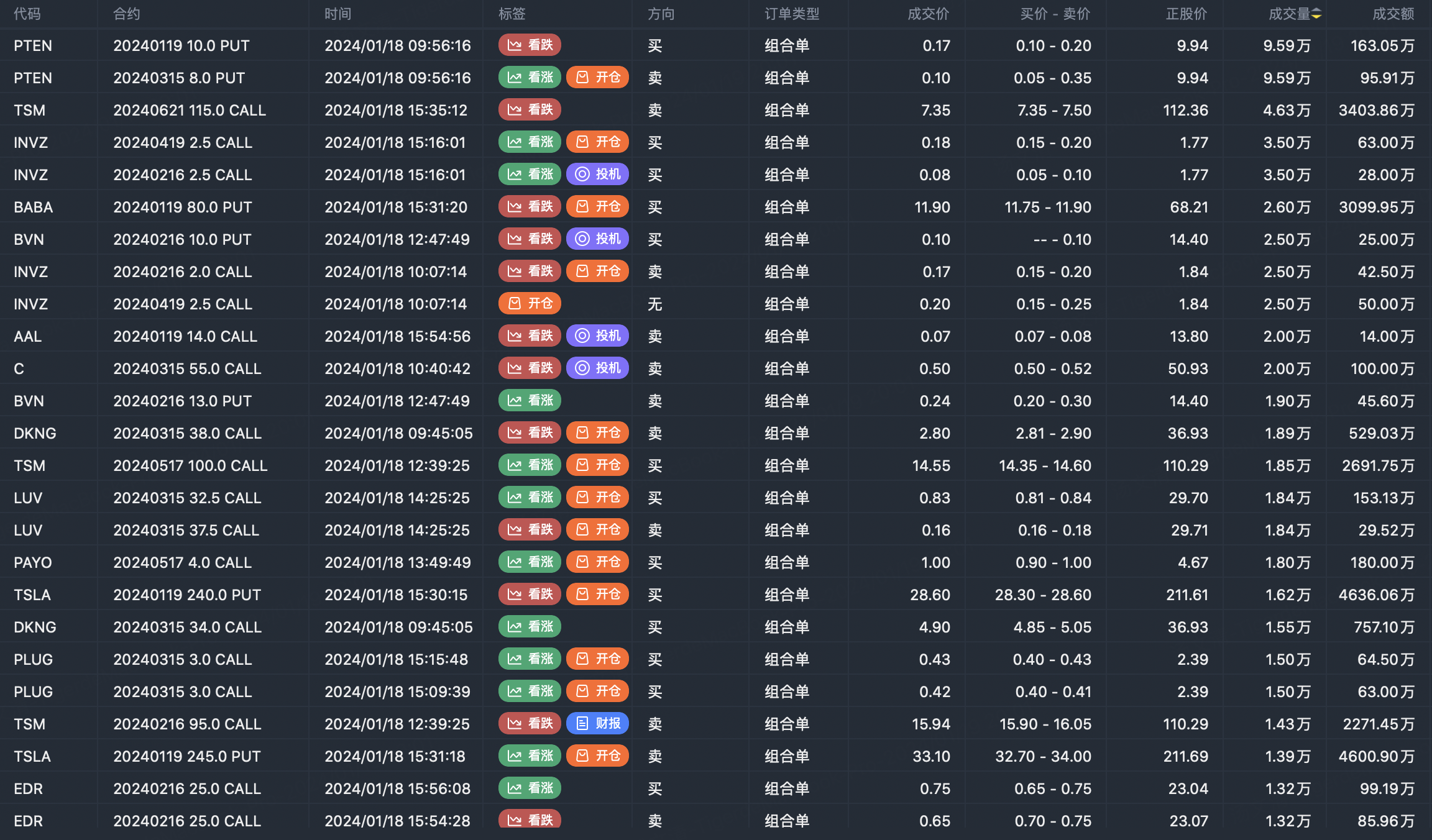Click 开仓 tag on PTEN 8.0 PUT row
Screen dimensions: 1432x840
(x=597, y=78)
